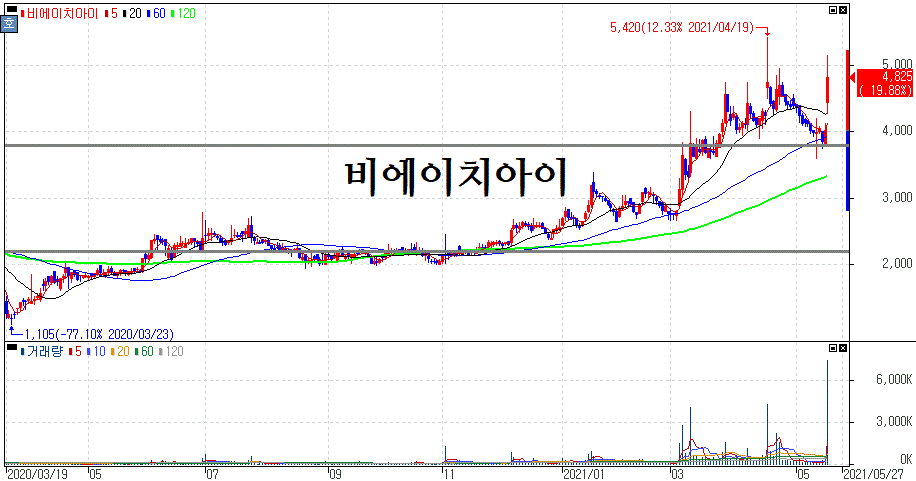Click the high label 5,420(12.33% 2021/04/19)

682,27
